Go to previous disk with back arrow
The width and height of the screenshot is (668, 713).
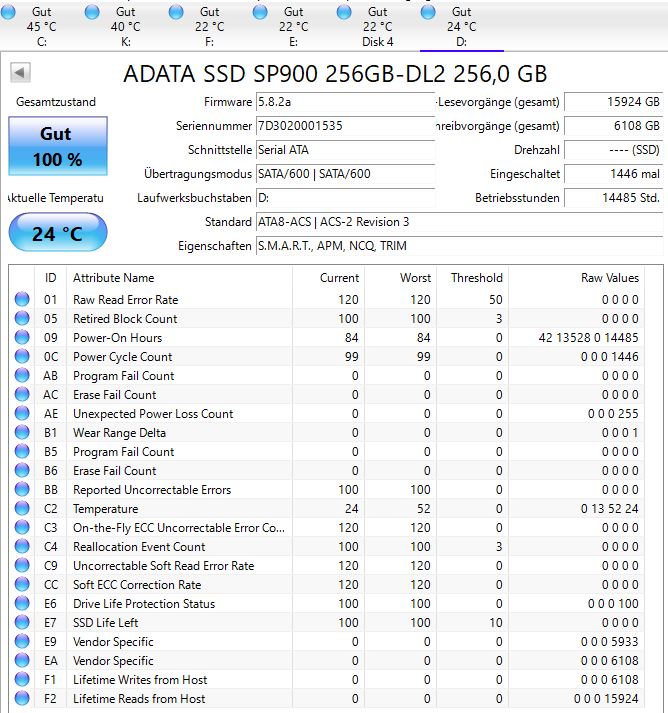(x=20, y=72)
